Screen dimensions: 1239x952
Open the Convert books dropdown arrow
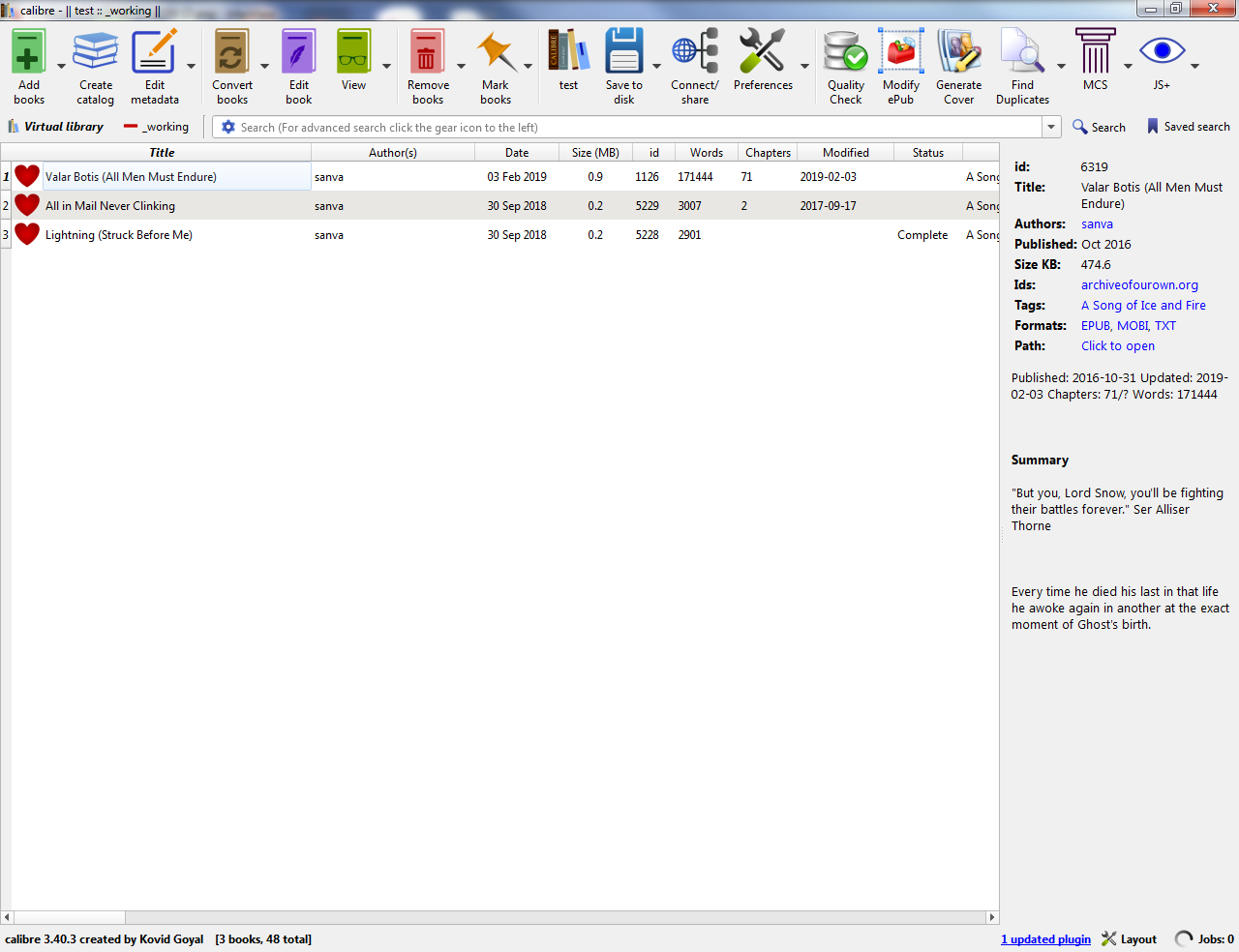pyautogui.click(x=264, y=67)
